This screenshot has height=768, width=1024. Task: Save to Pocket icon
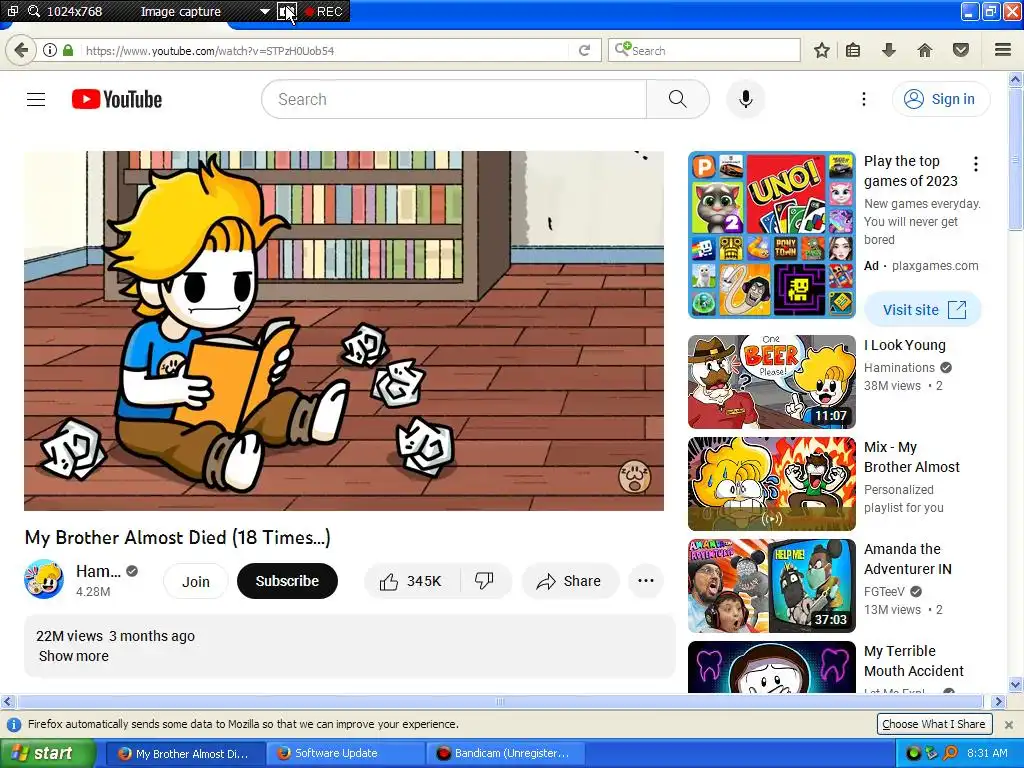(x=961, y=50)
